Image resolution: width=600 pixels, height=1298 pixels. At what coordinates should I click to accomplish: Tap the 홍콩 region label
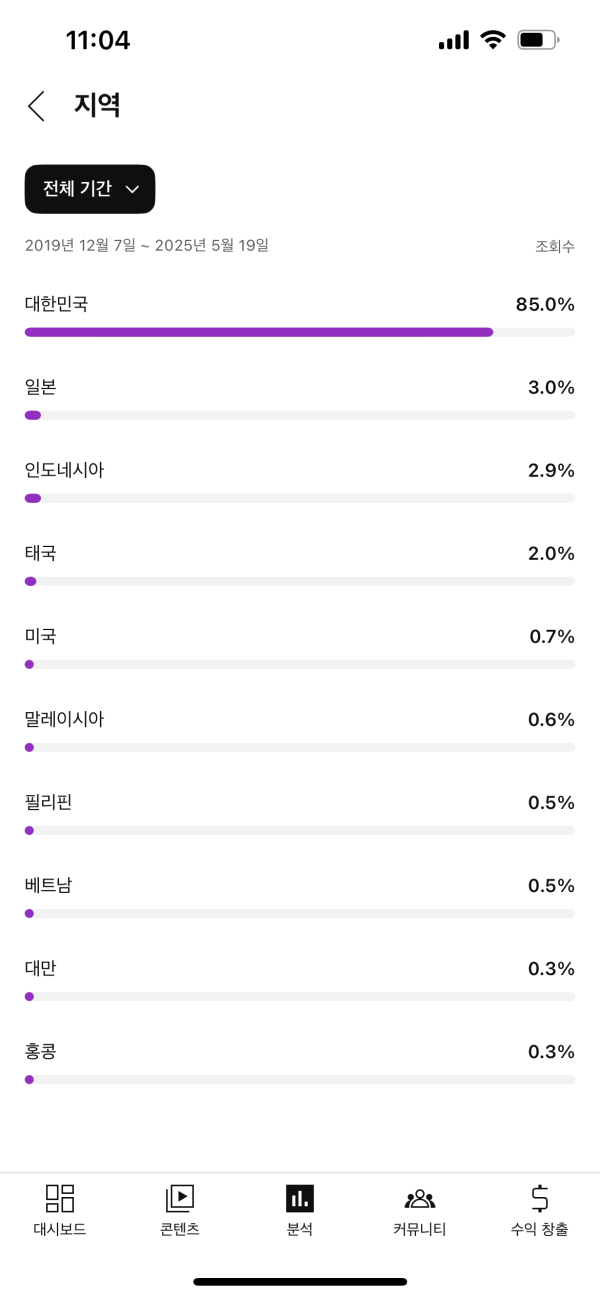point(41,1051)
